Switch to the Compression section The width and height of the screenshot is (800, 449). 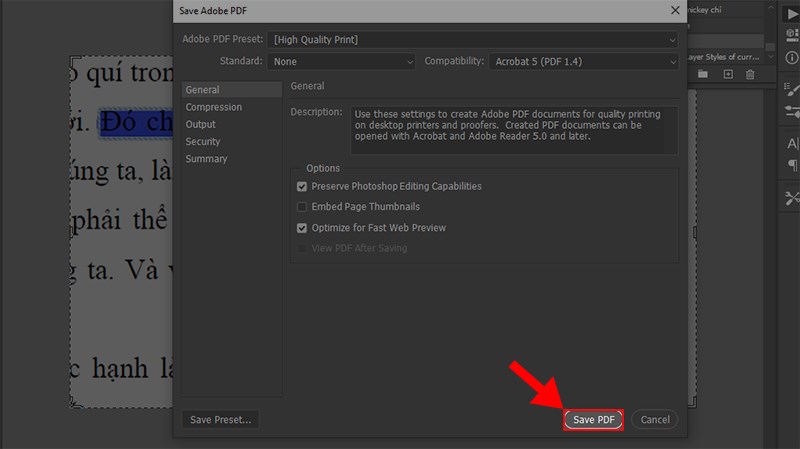pyautogui.click(x=213, y=107)
